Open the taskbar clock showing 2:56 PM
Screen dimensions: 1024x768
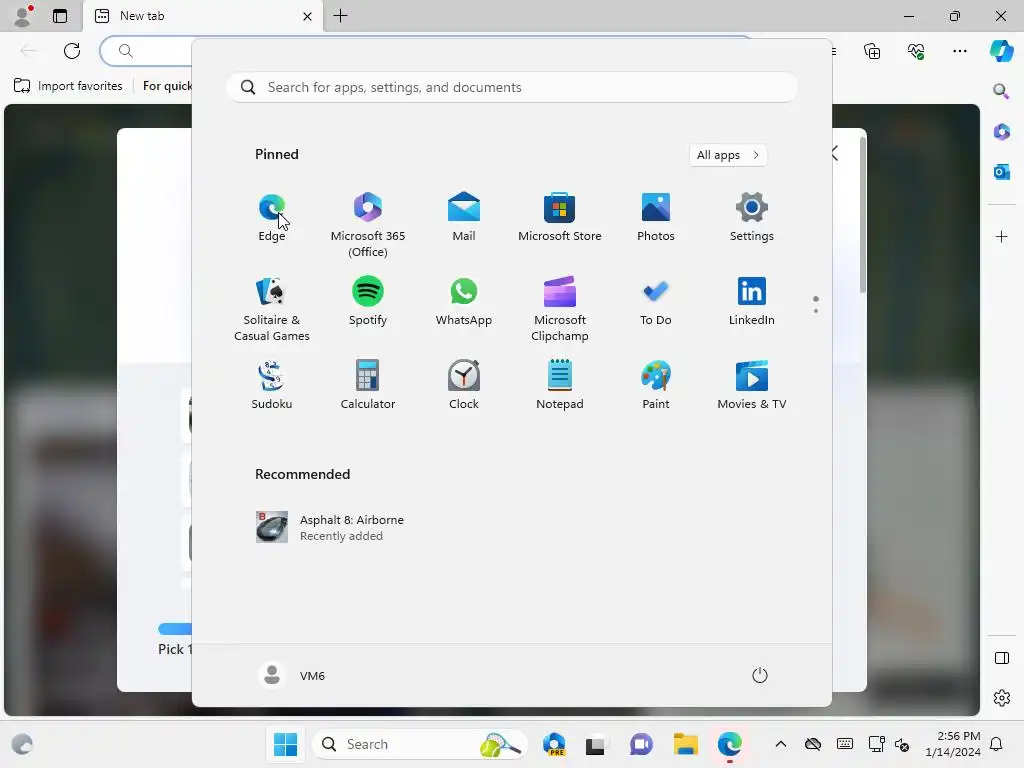953,744
